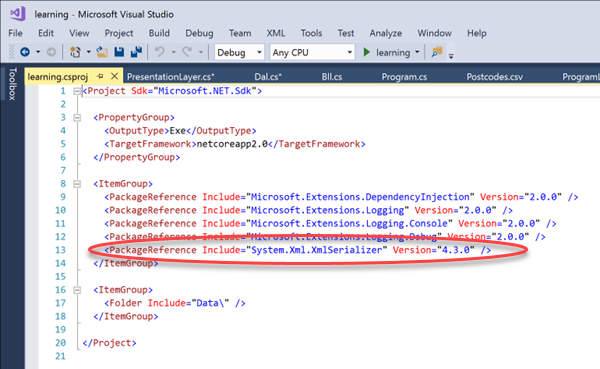Open the Test menu
The width and height of the screenshot is (600, 369).
tap(346, 33)
